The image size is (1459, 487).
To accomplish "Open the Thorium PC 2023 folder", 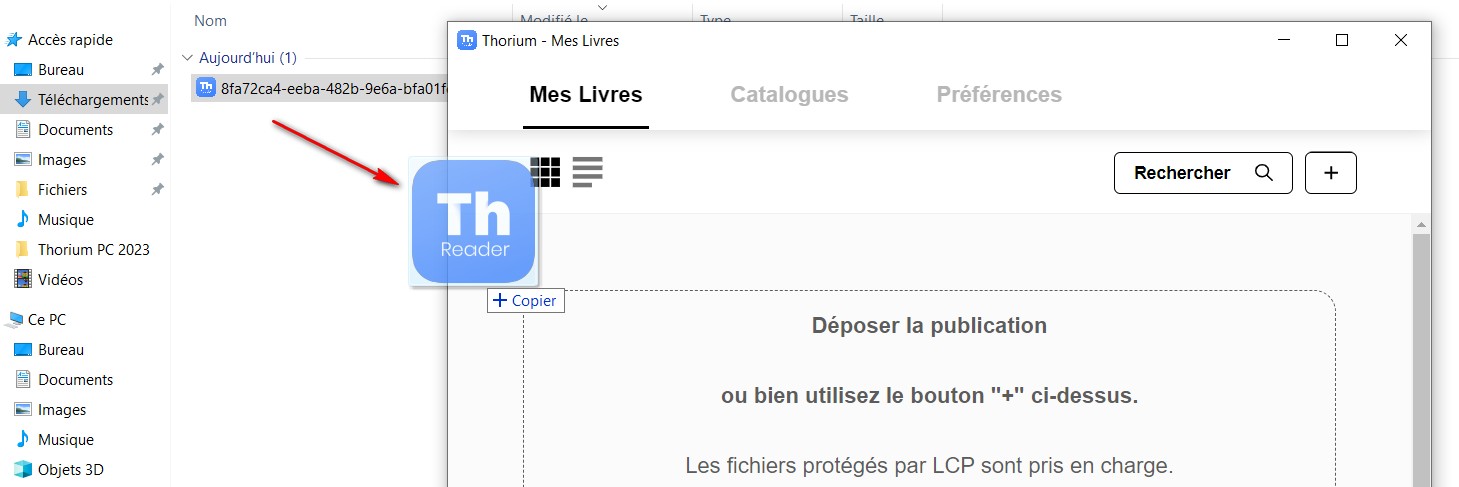I will [x=93, y=249].
